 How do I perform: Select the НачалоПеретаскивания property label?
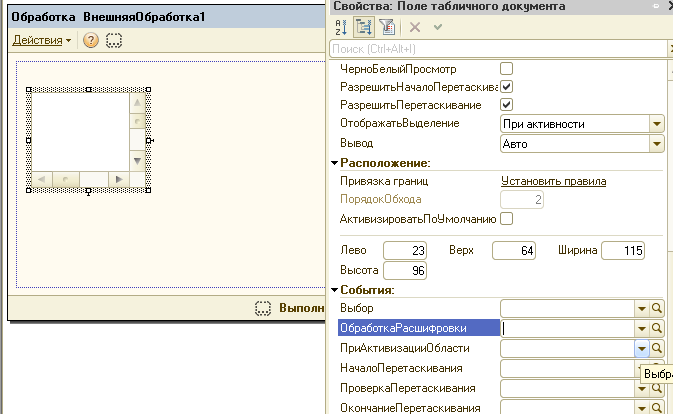tap(401, 368)
